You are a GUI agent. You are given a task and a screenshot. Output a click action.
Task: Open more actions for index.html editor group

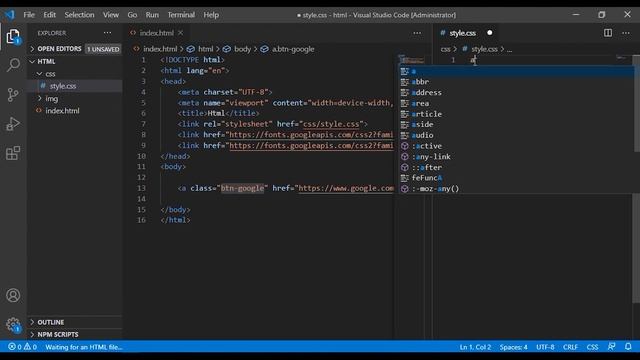tap(417, 33)
